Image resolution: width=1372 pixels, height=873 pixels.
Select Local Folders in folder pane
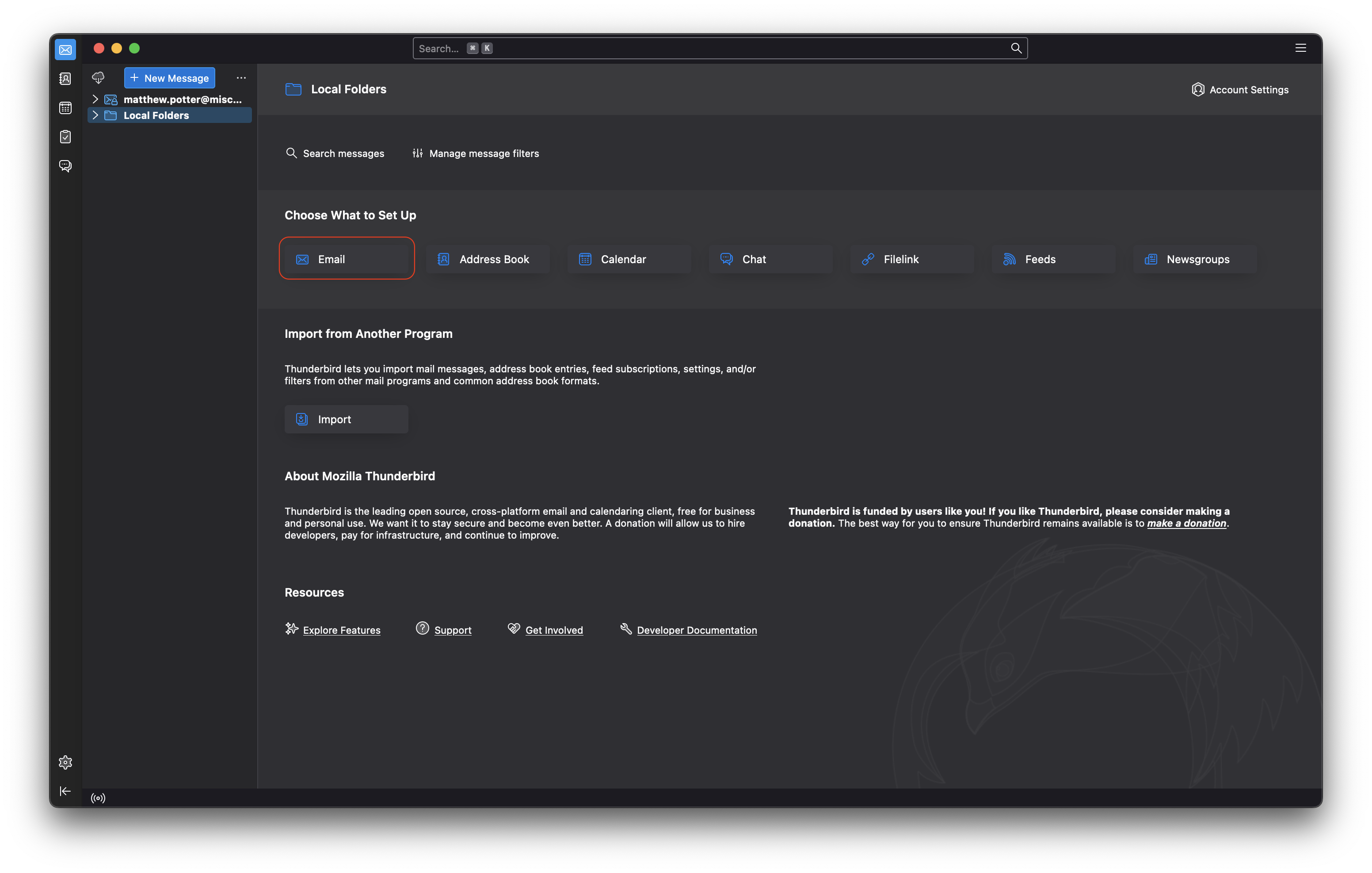(x=170, y=115)
